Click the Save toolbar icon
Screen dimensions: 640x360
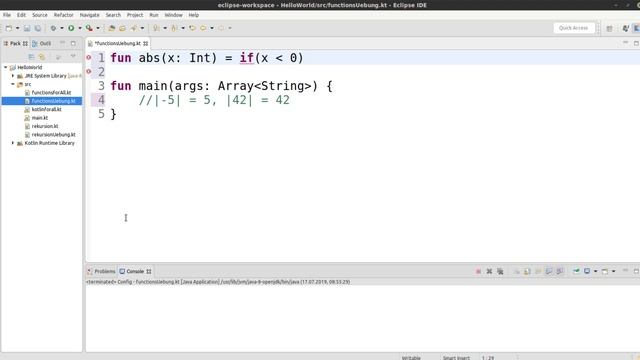click(x=27, y=28)
